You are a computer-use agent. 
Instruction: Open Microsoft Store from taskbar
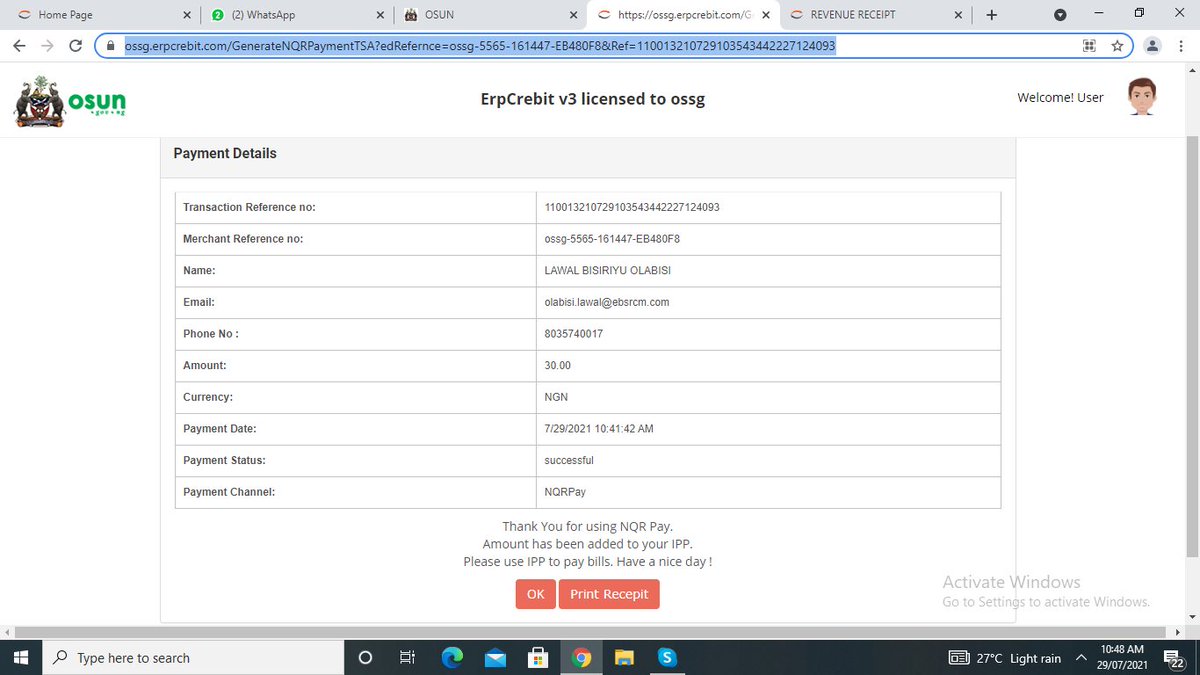coord(538,657)
